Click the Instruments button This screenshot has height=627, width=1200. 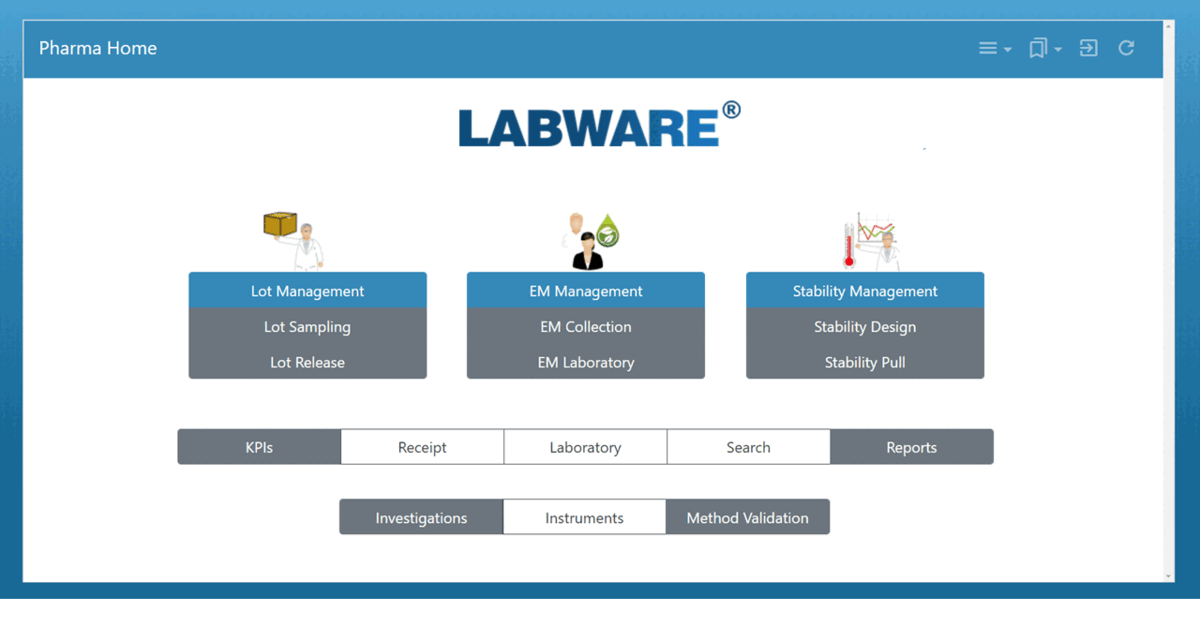(584, 517)
